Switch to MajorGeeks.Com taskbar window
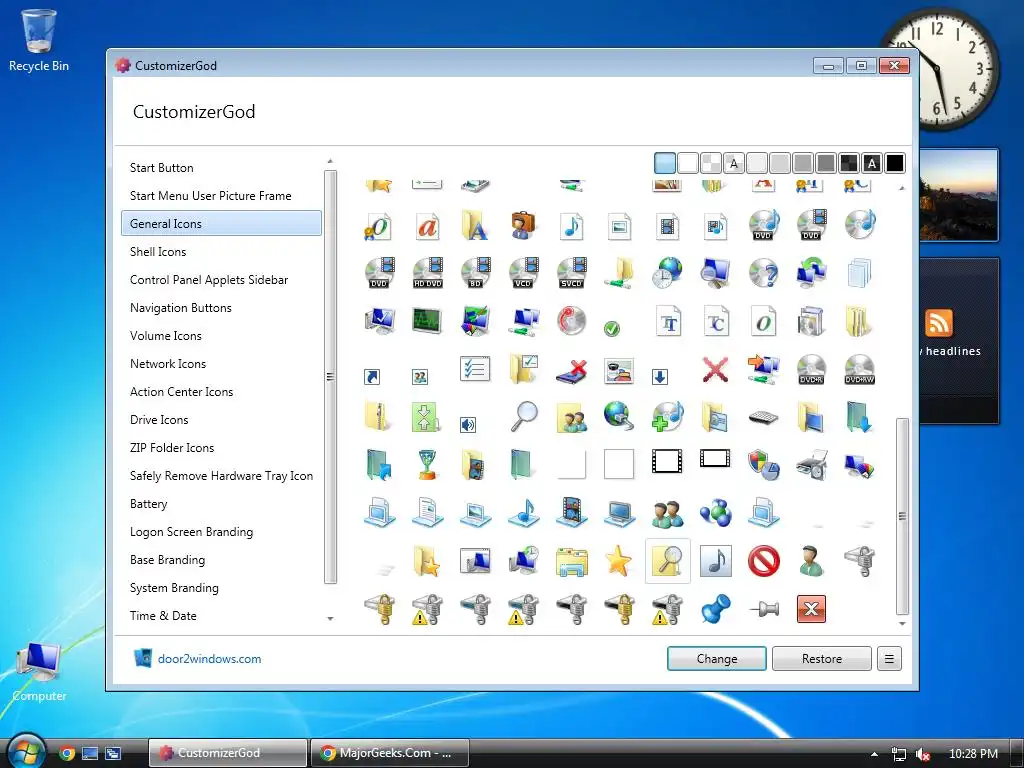This screenshot has height=768, width=1024. coord(390,753)
